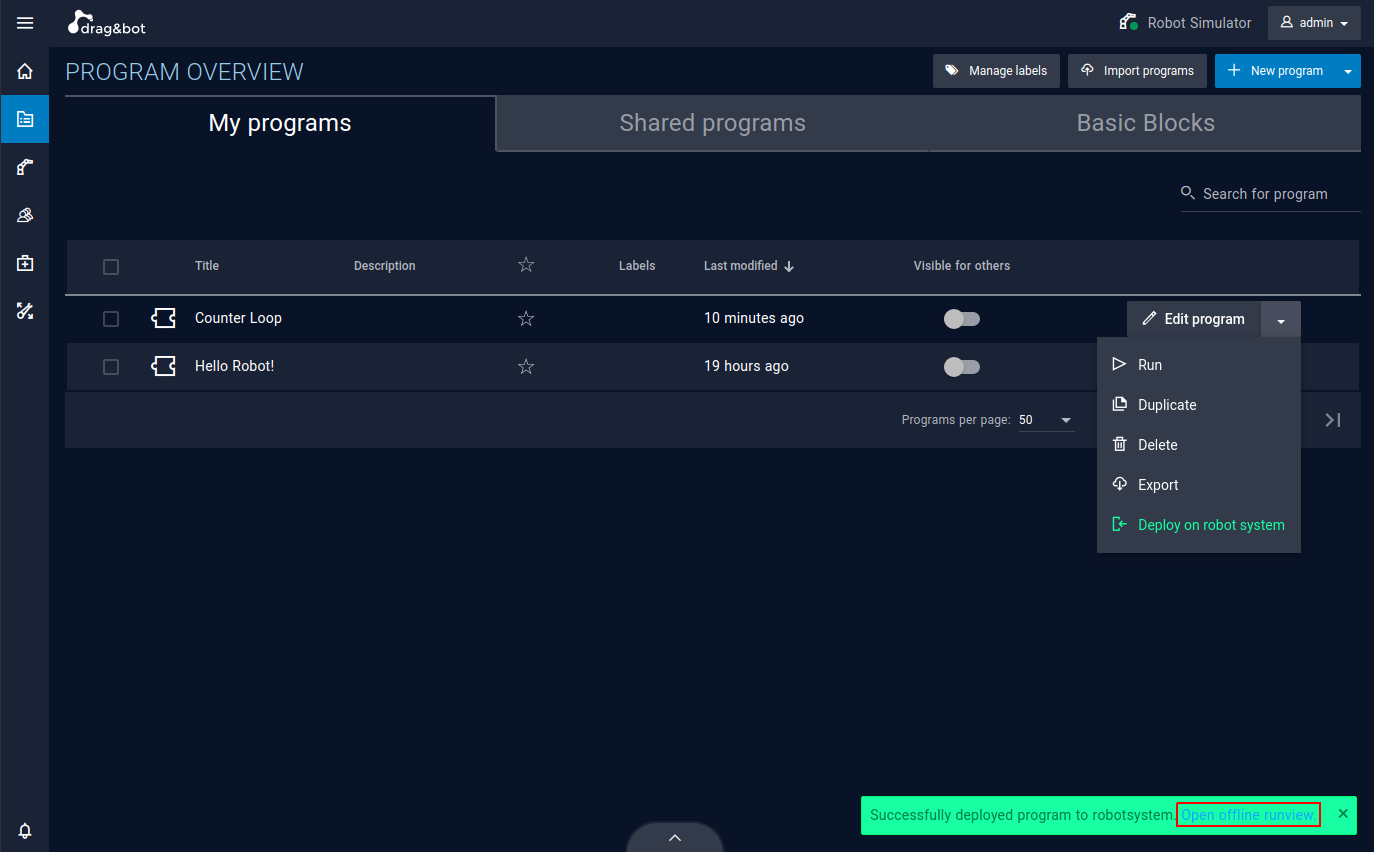Click the Manage labels button
This screenshot has width=1374, height=852.
[x=996, y=71]
